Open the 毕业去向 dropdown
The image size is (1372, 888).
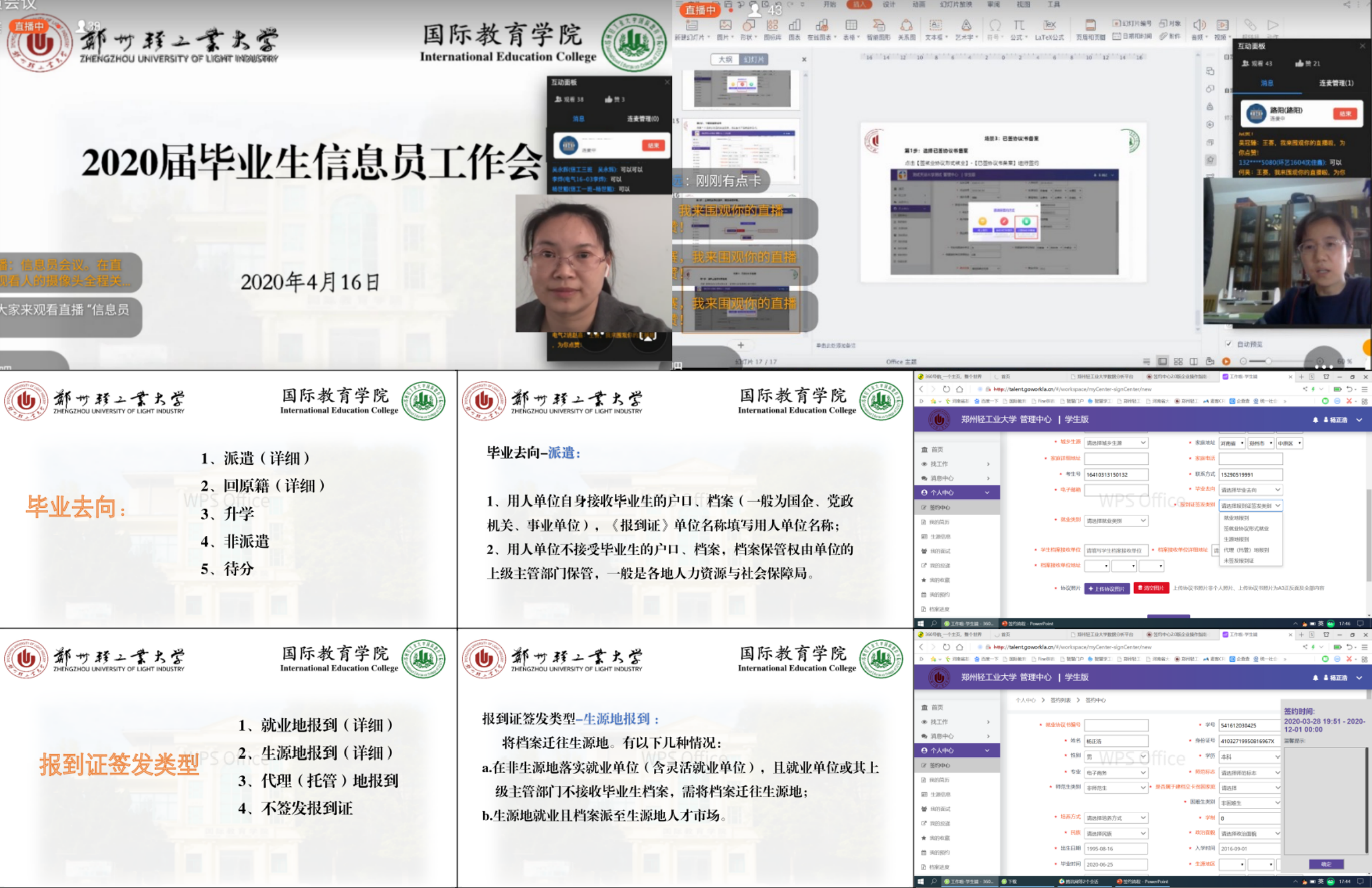click(1250, 490)
